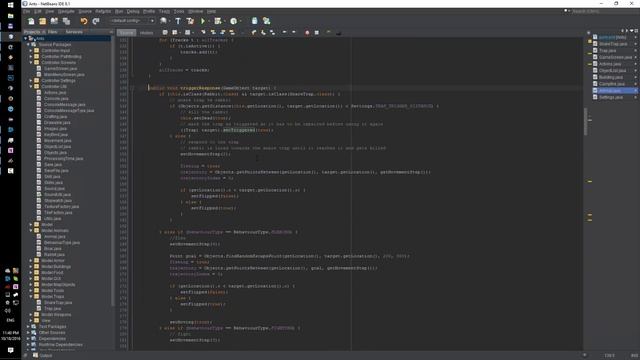Click the Profile Project toolbar icon
Screen dimensions: 640x360
[x=233, y=21]
